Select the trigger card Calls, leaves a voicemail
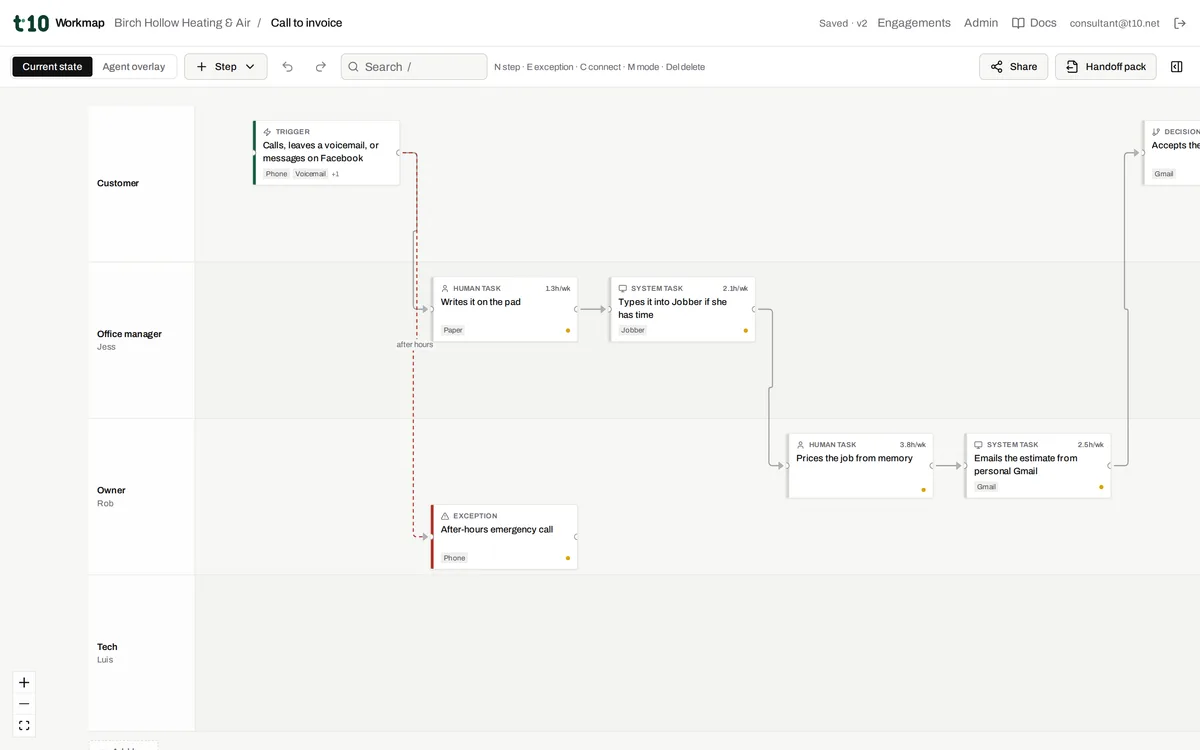 pyautogui.click(x=327, y=153)
